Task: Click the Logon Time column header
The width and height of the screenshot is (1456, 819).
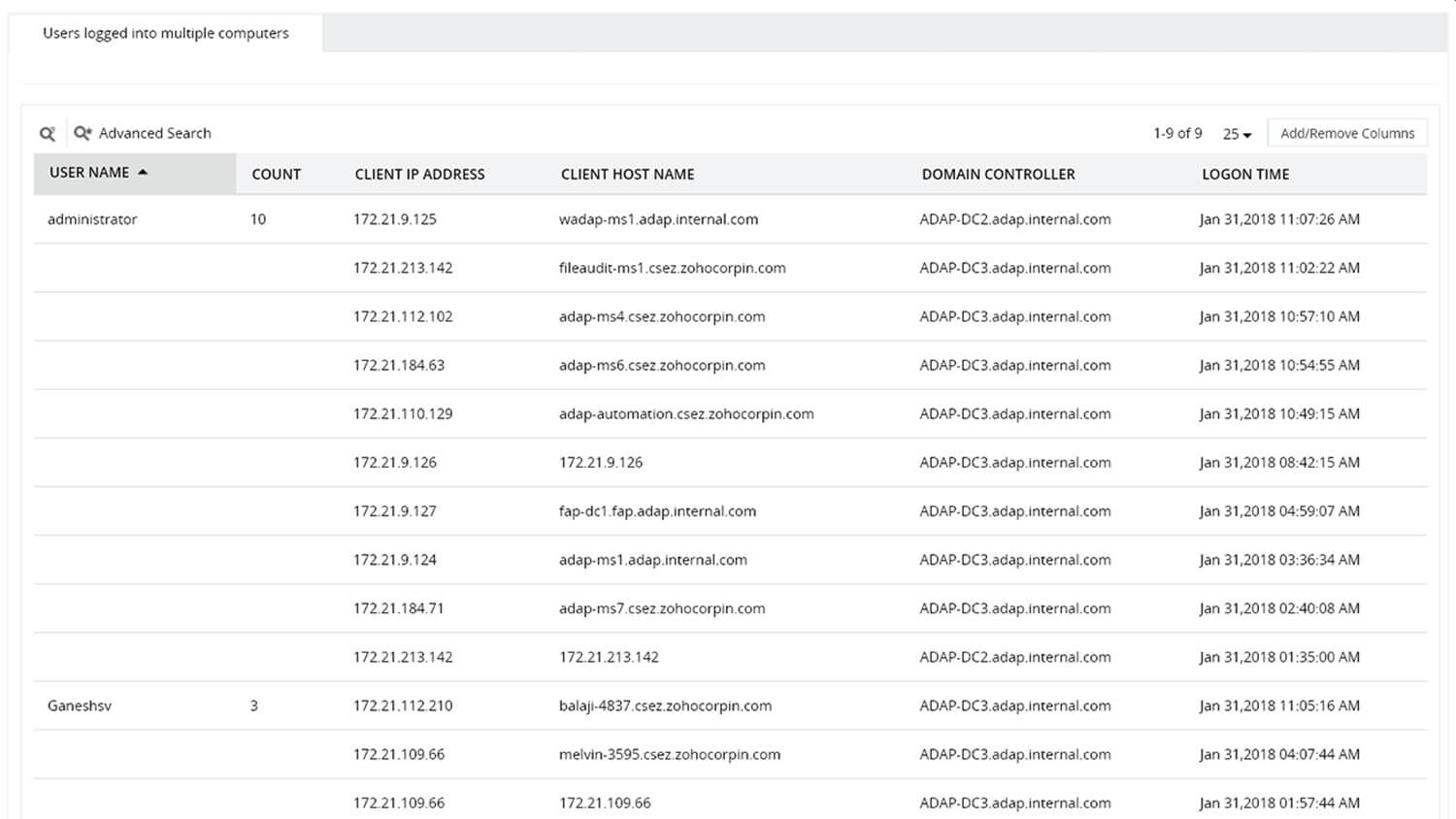Action: [x=1245, y=175]
